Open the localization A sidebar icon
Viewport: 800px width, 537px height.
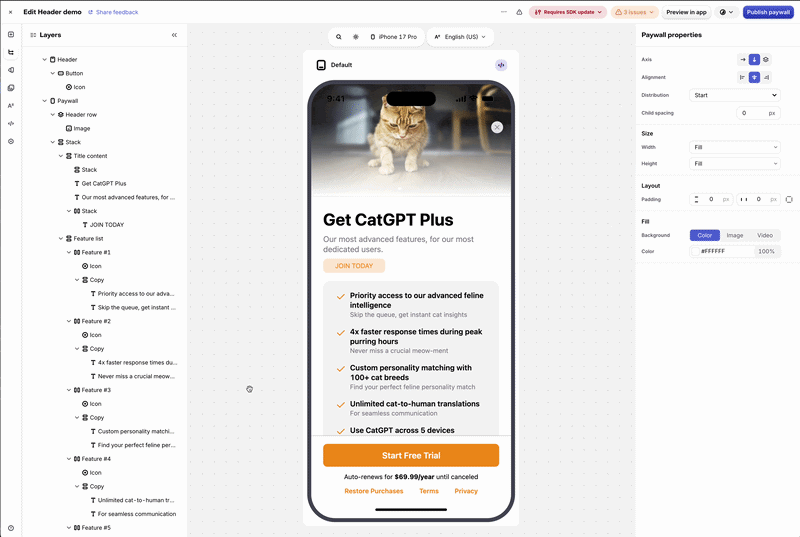tap(11, 106)
